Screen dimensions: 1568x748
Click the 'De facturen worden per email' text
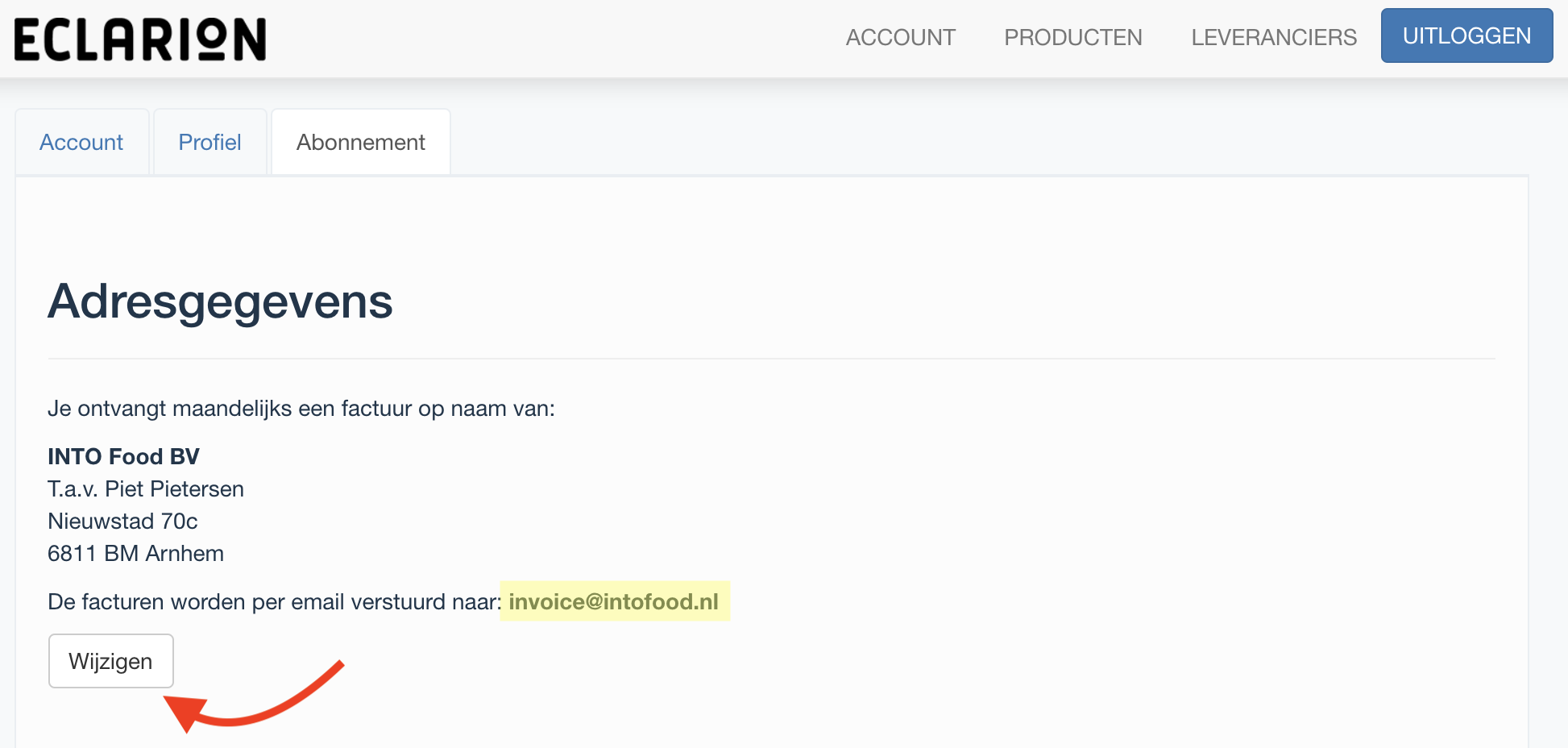coord(274,601)
